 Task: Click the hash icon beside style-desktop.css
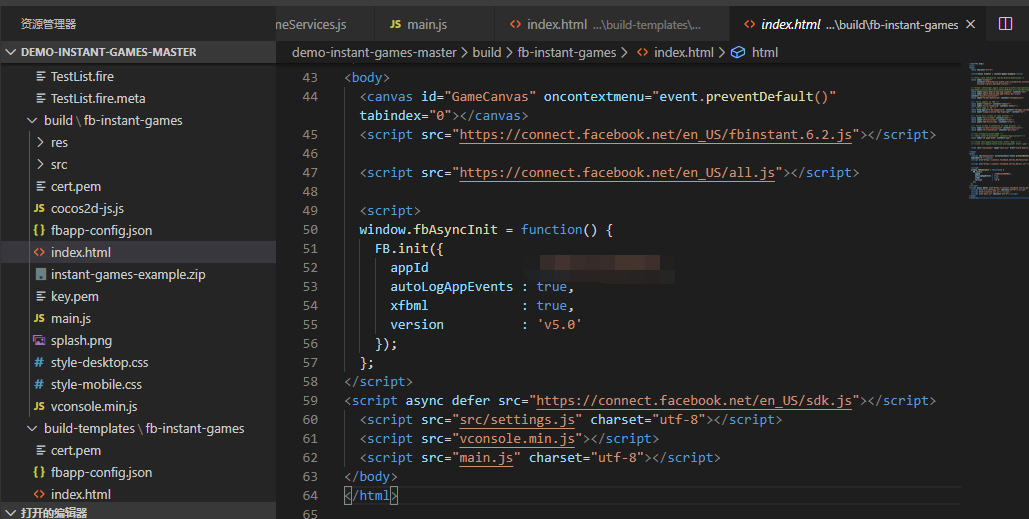coord(39,362)
